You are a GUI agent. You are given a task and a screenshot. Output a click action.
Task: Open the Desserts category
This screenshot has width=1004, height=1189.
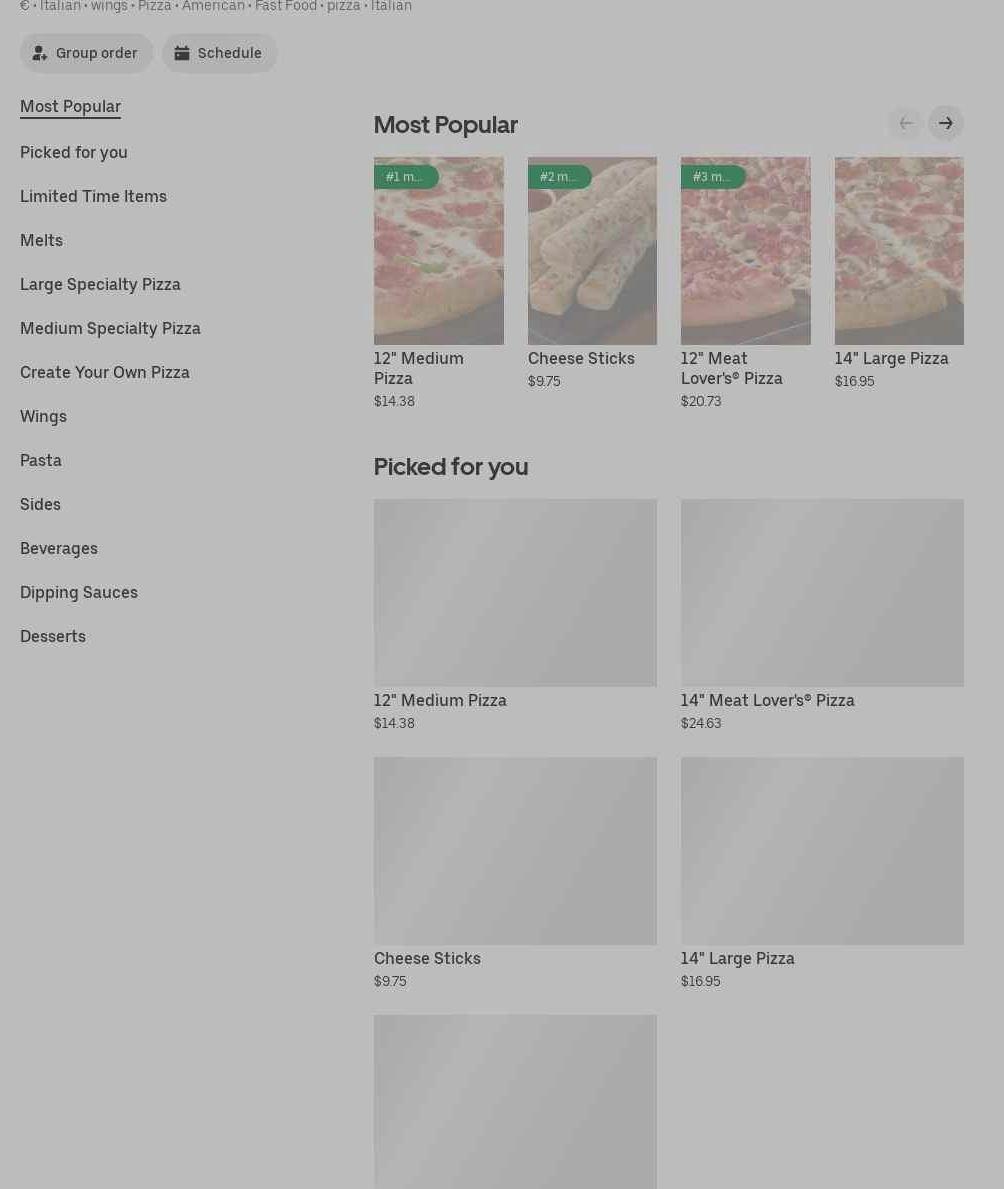click(x=53, y=636)
